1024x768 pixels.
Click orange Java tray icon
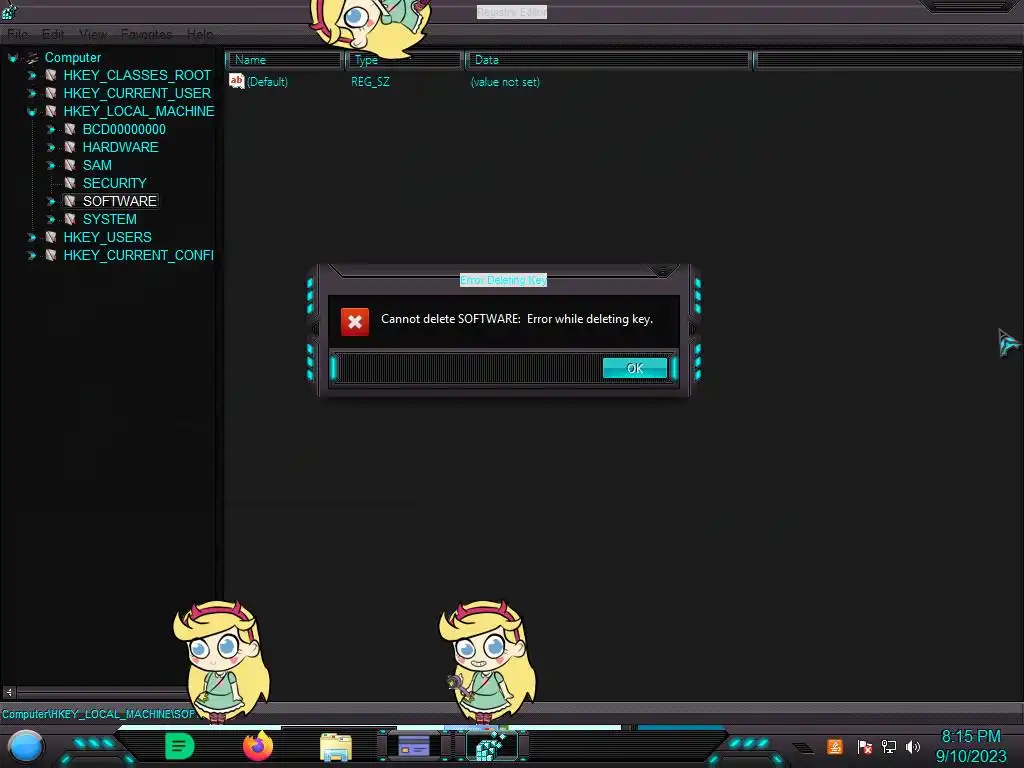835,746
